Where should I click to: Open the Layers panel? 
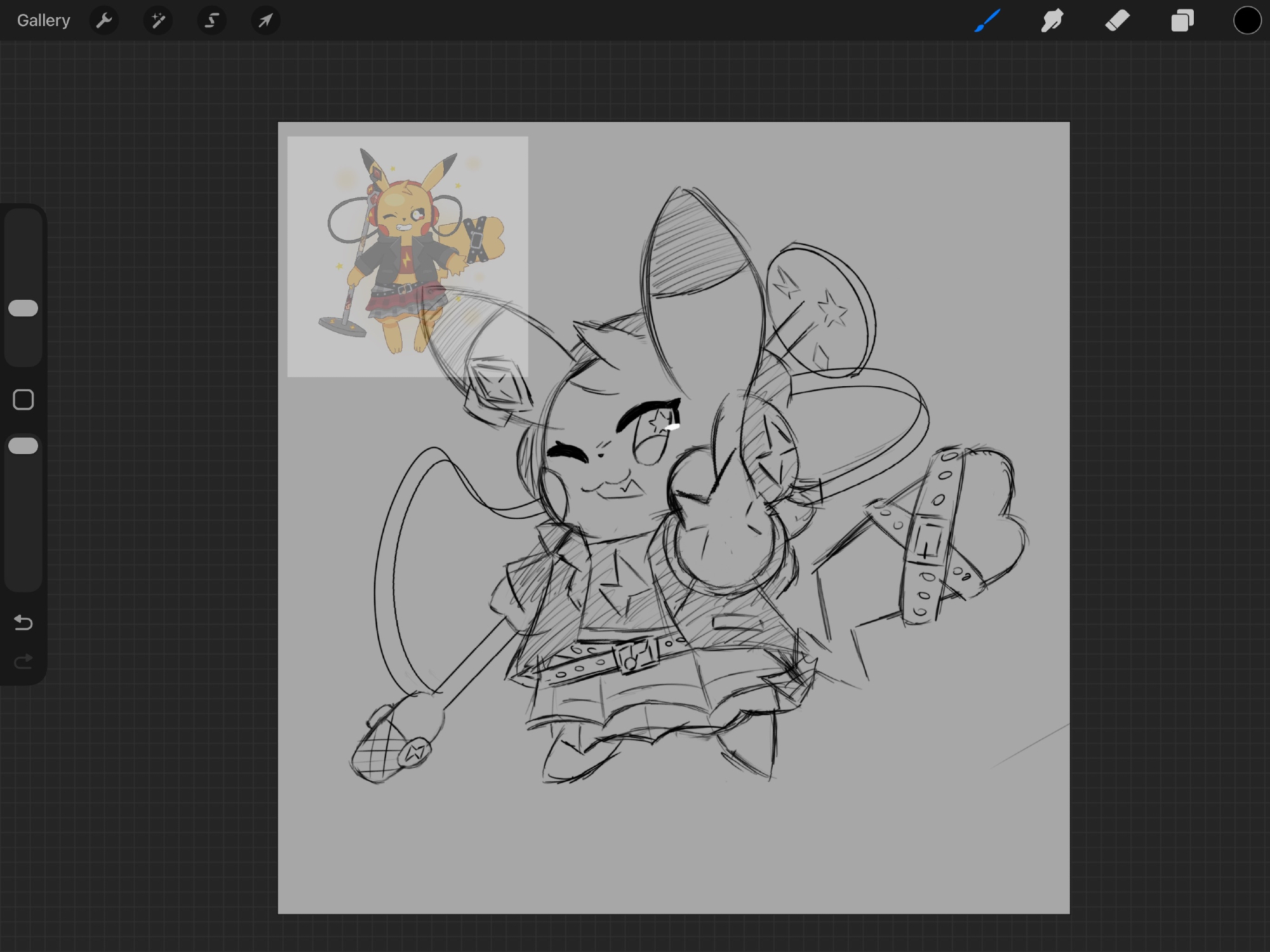pos(1182,20)
